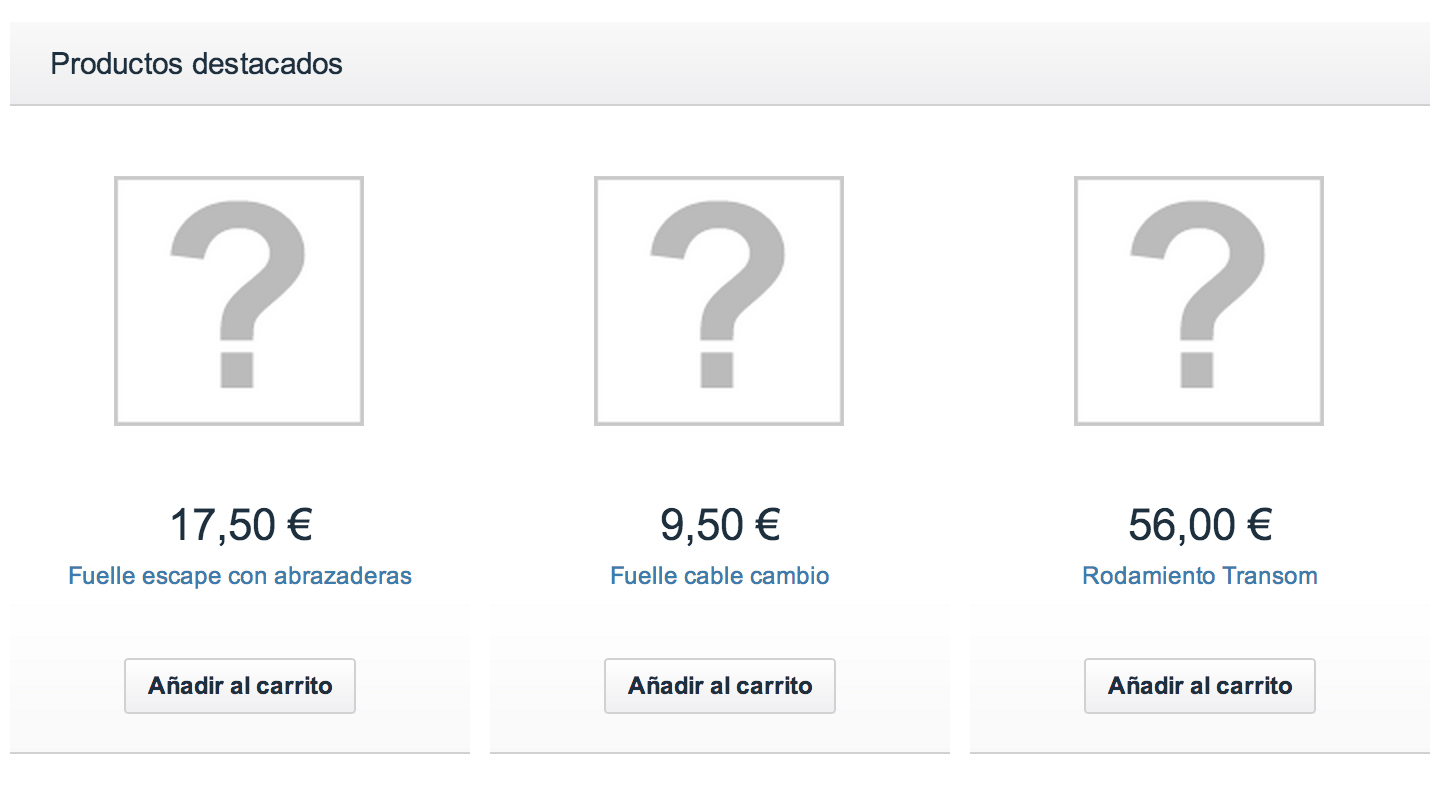Click the question mark icon for Fuelle escape
Image resolution: width=1456 pixels, height=792 pixels.
[x=238, y=290]
